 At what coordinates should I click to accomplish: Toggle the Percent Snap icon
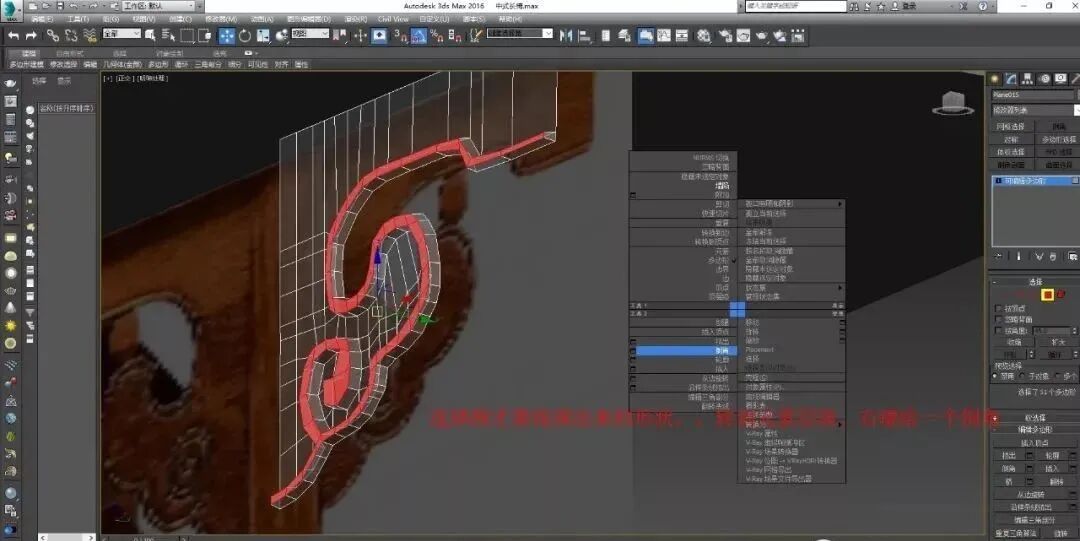(x=436, y=36)
